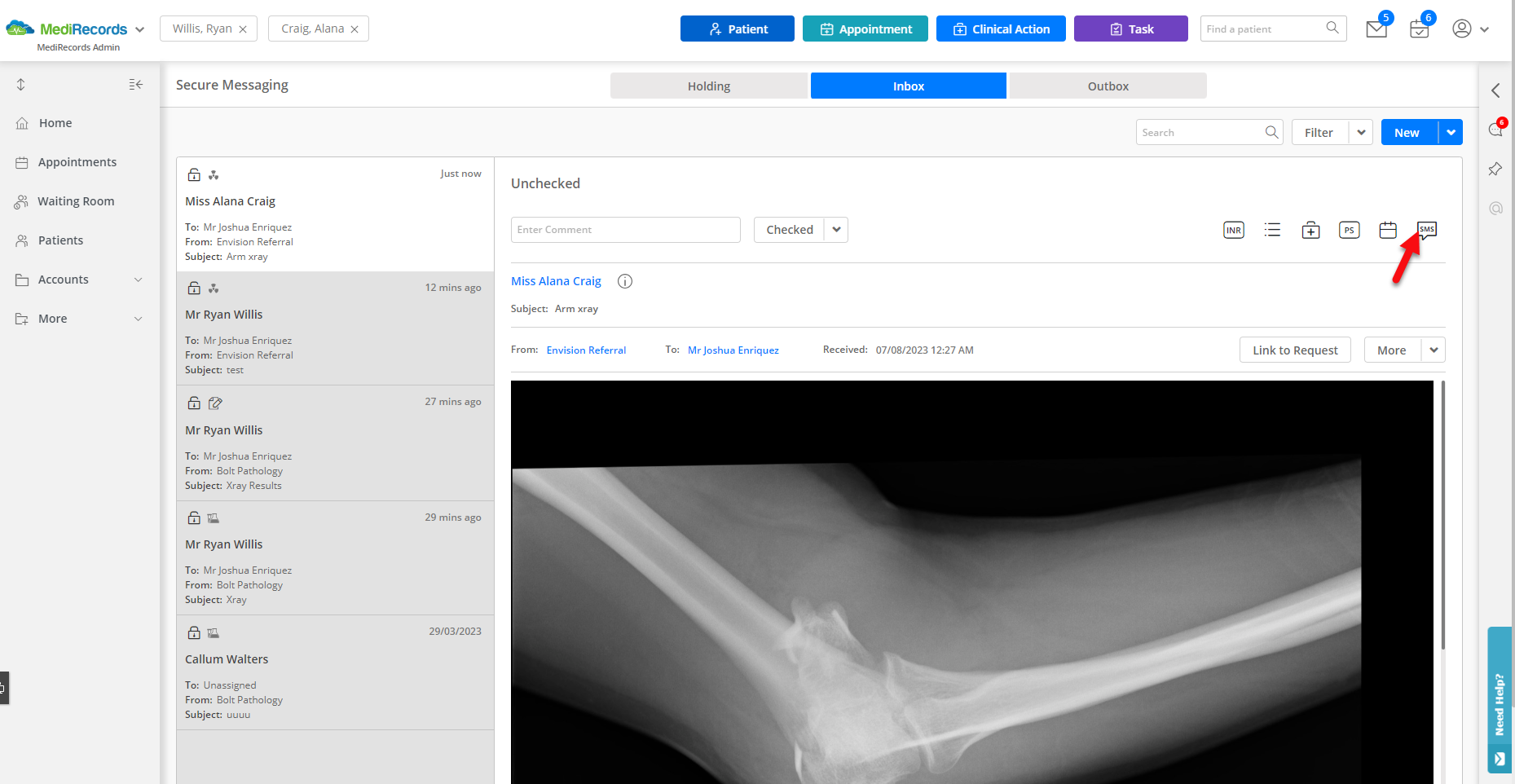Open the MediRecords logo dropdown arrow

point(139,29)
